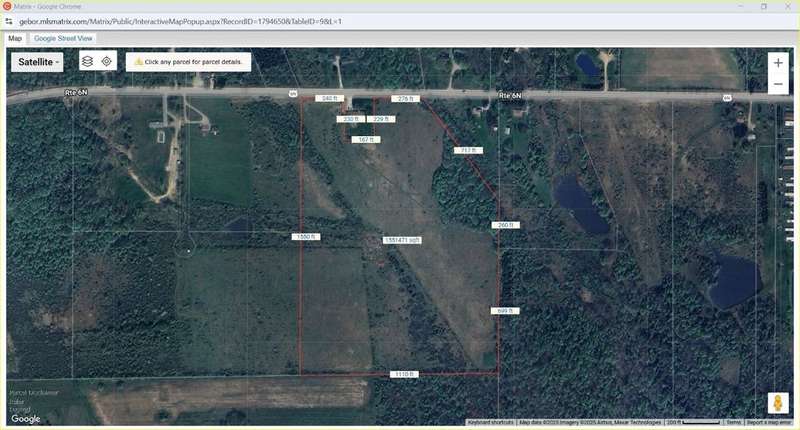The image size is (800, 430).
Task: Click the Street View pegman icon
Action: [x=777, y=402]
